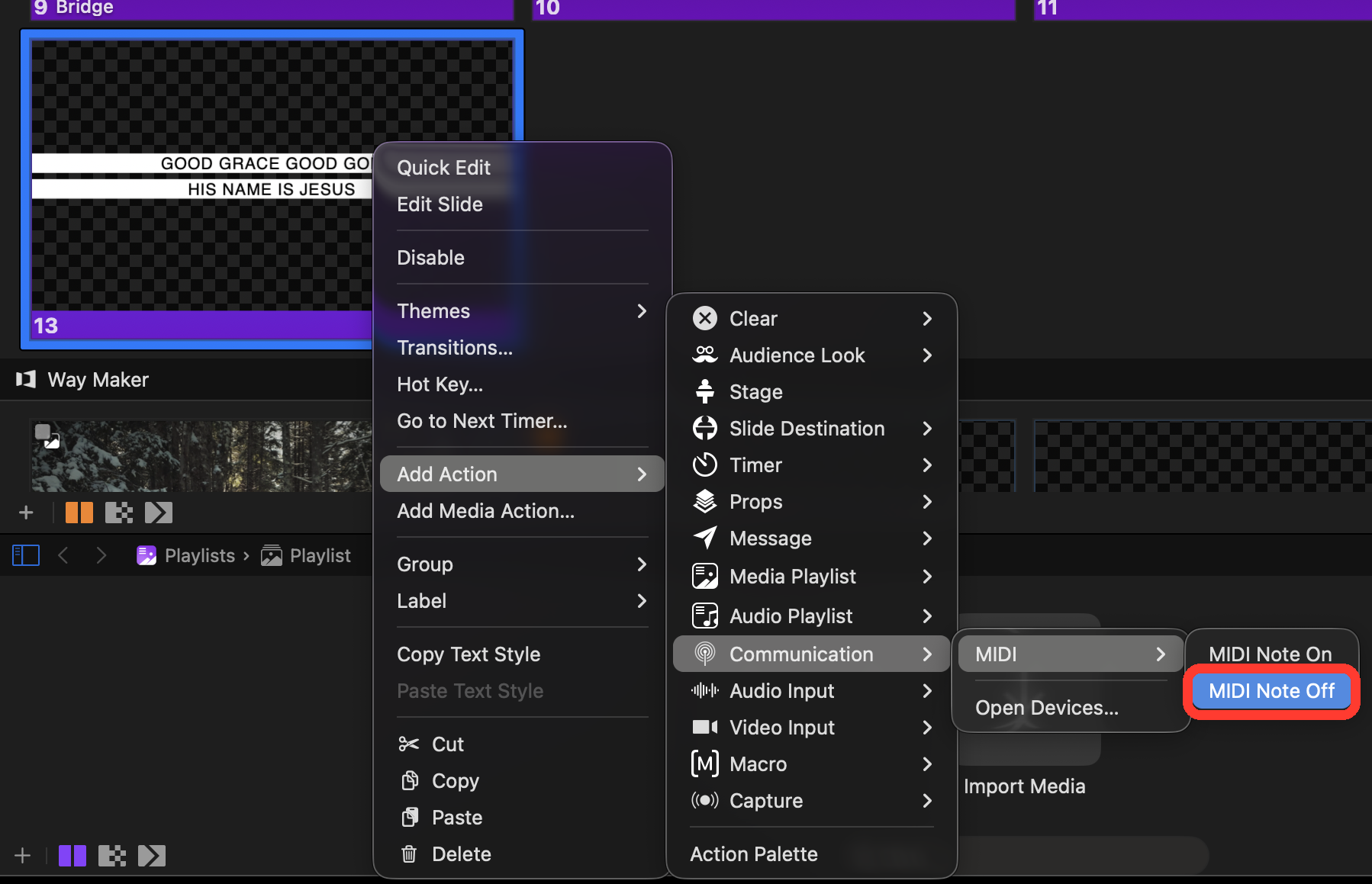Image resolution: width=1372 pixels, height=884 pixels.
Task: Expand the Add Action submenu arrow
Action: click(x=642, y=474)
